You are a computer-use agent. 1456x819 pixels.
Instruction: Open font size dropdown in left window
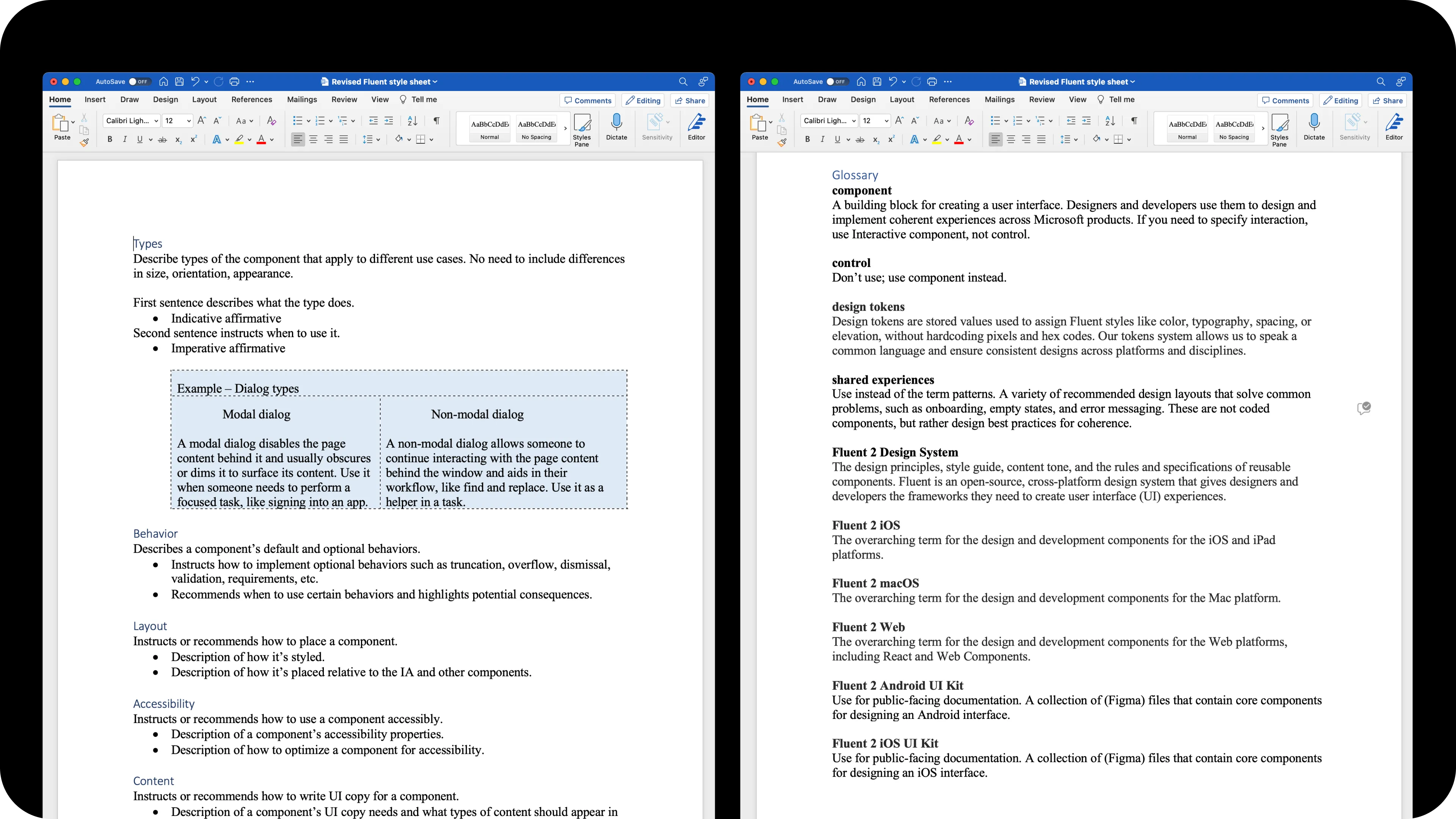[189, 121]
